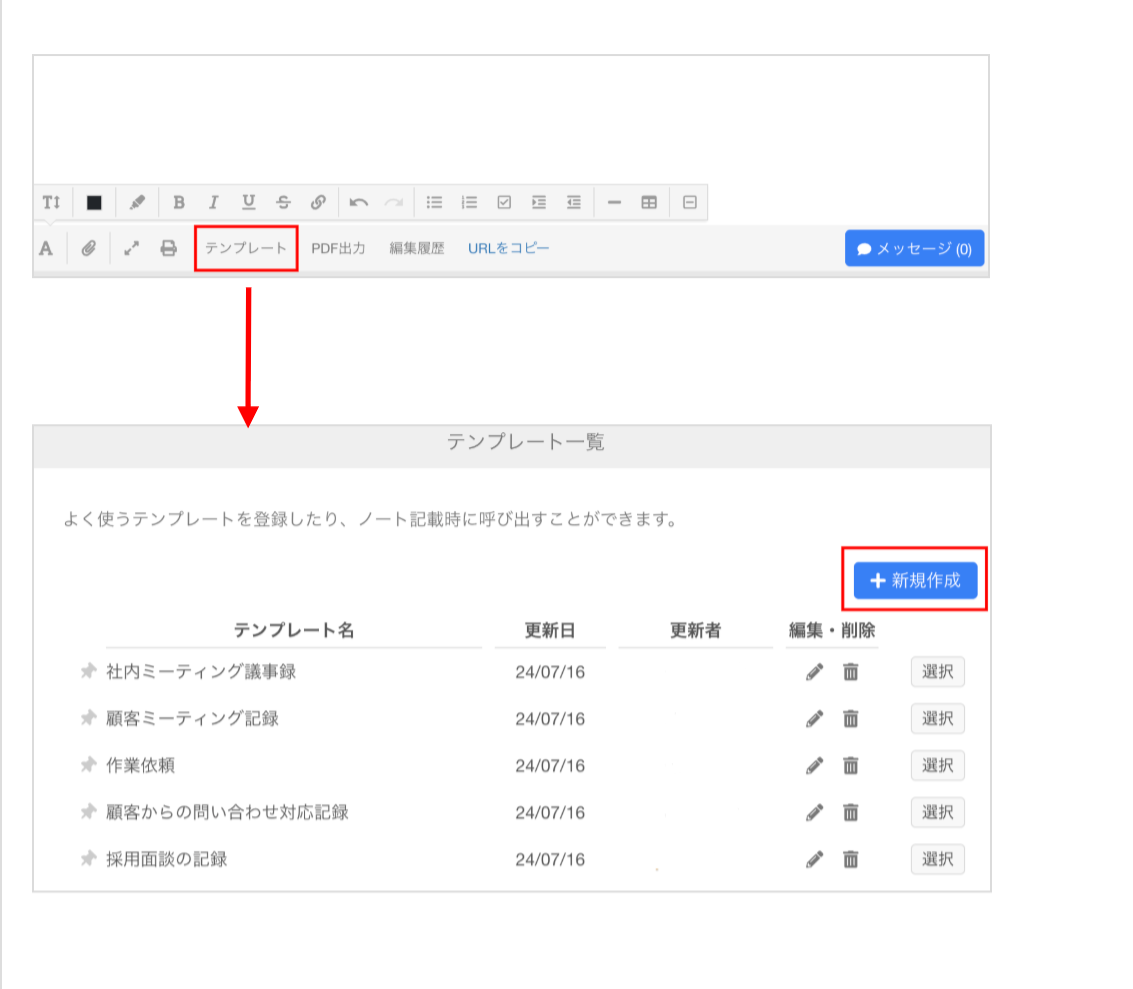Select the highlighter pen icon in the toolbar
This screenshot has width=1133, height=989.
[x=137, y=202]
